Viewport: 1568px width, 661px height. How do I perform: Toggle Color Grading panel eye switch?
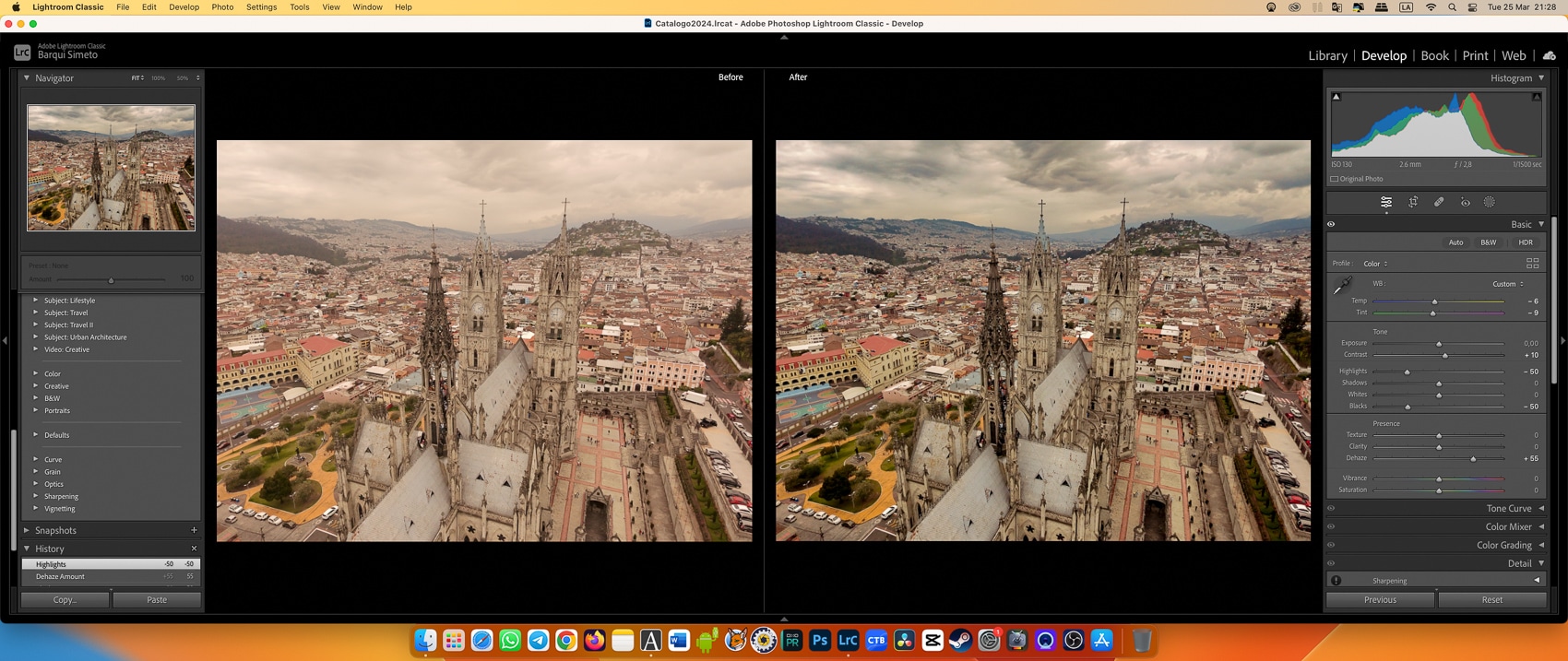tap(1331, 545)
